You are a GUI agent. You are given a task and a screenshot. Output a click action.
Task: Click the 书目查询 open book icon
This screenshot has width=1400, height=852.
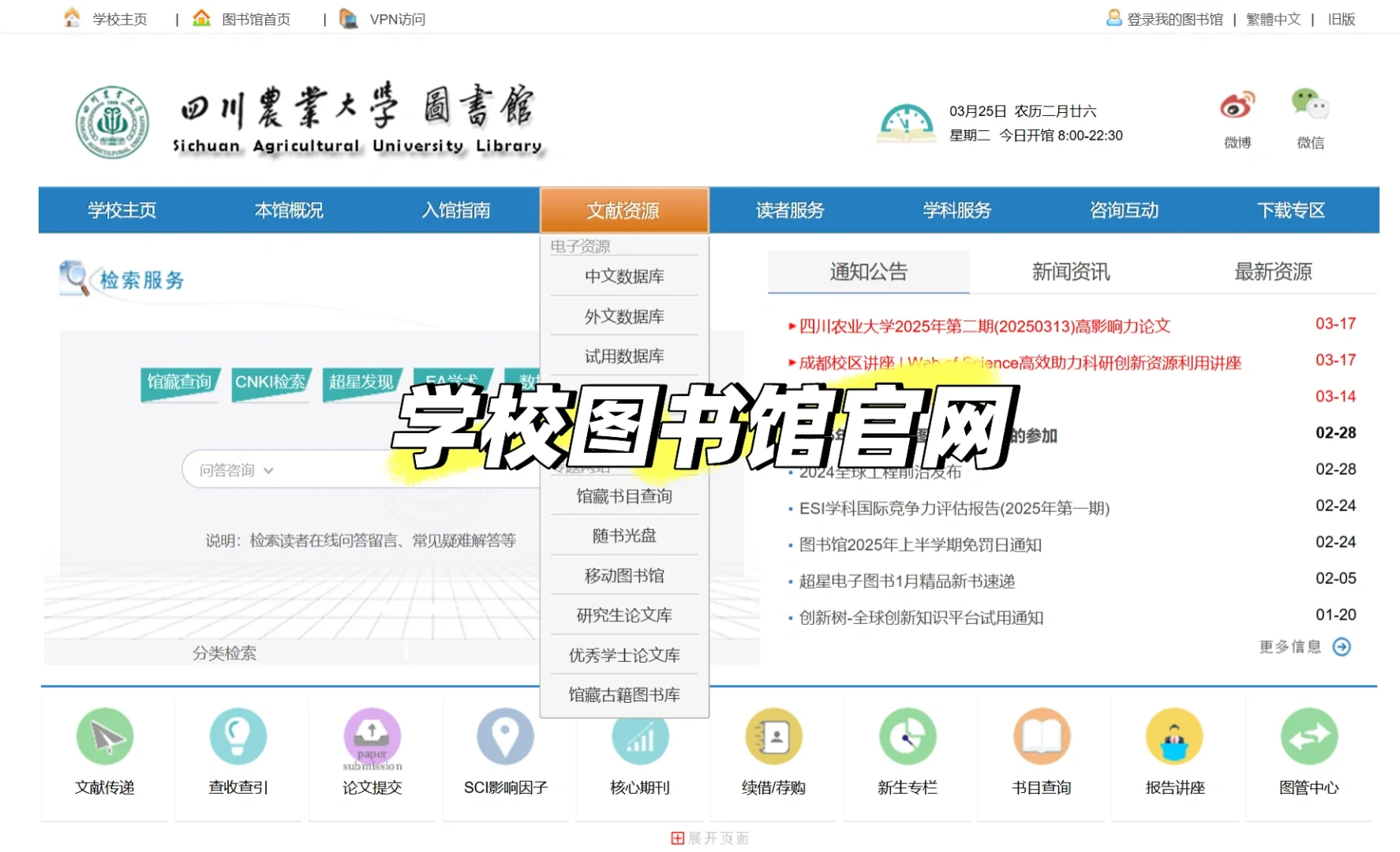(1042, 736)
